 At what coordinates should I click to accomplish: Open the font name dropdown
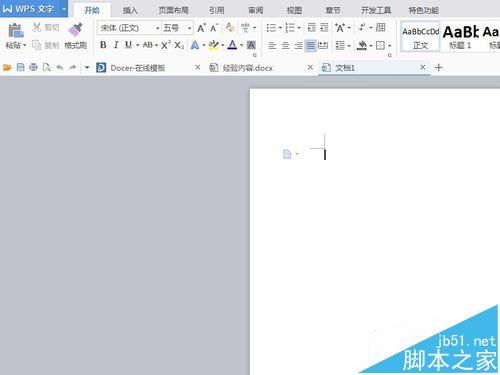(x=158, y=28)
